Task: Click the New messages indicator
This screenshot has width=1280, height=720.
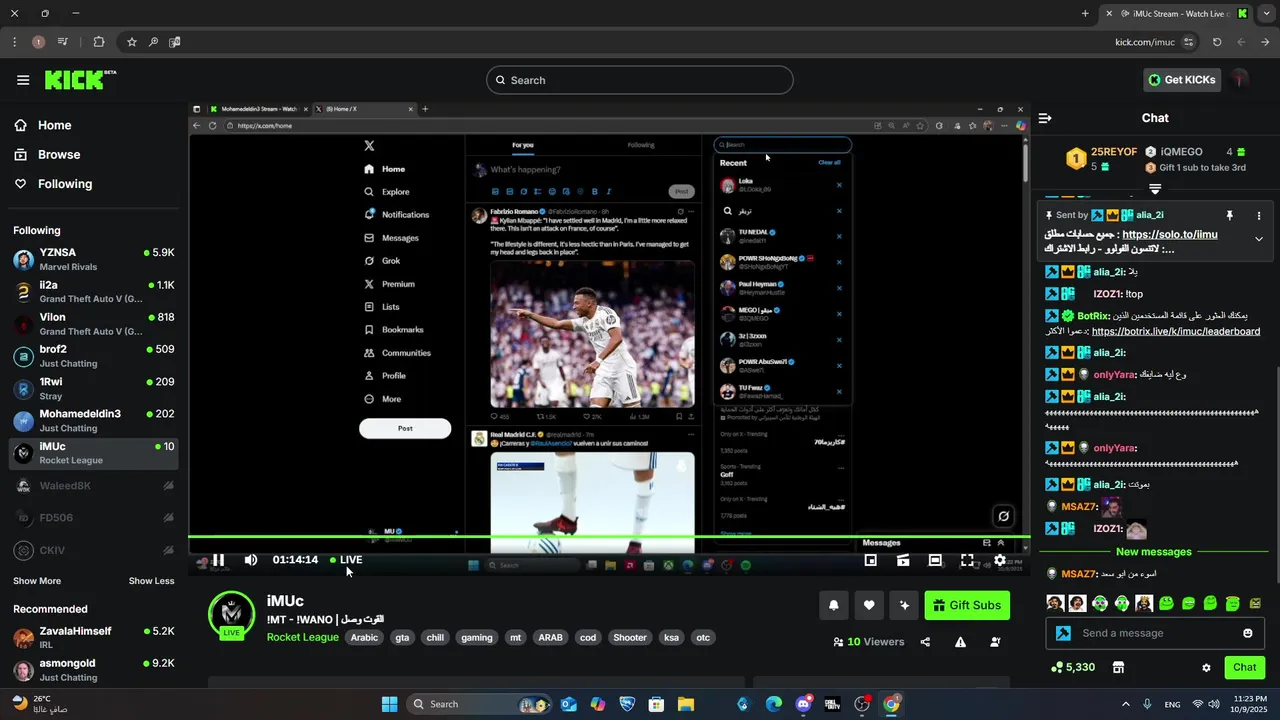Action: [x=1154, y=552]
